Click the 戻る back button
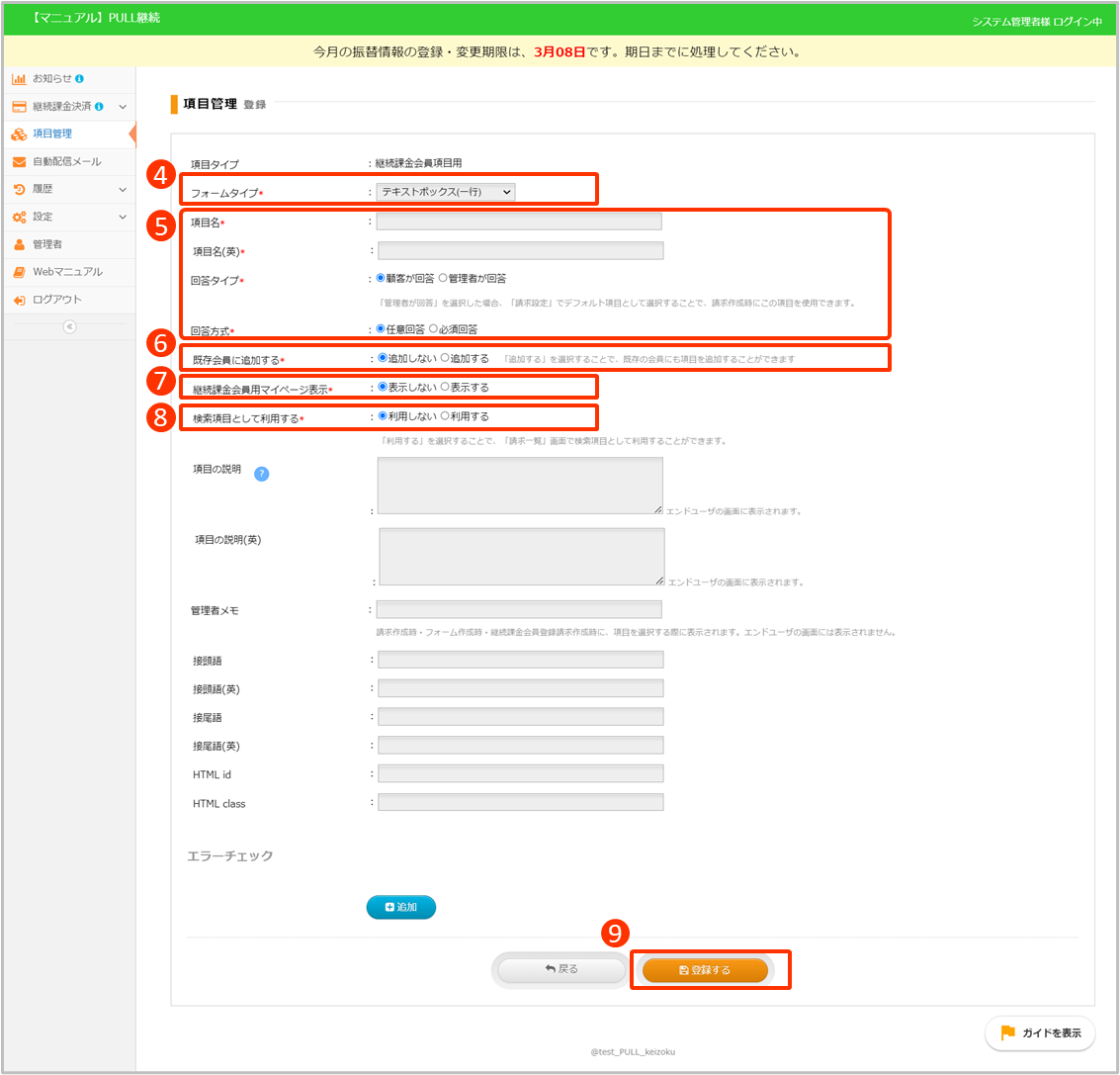This screenshot has width=1120, height=1075. click(x=561, y=969)
